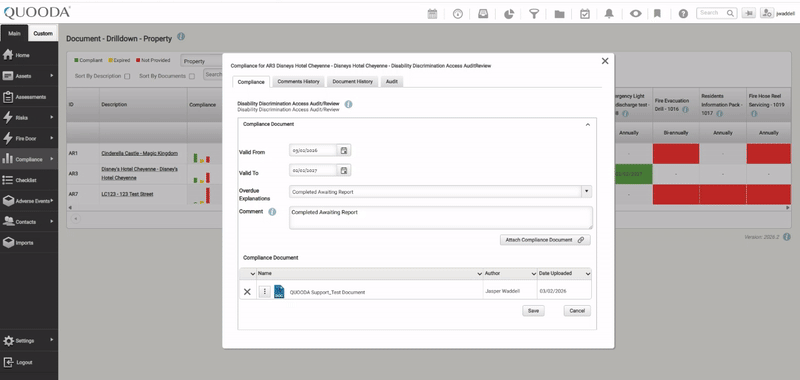Click the eye watch icon in header

[635, 14]
